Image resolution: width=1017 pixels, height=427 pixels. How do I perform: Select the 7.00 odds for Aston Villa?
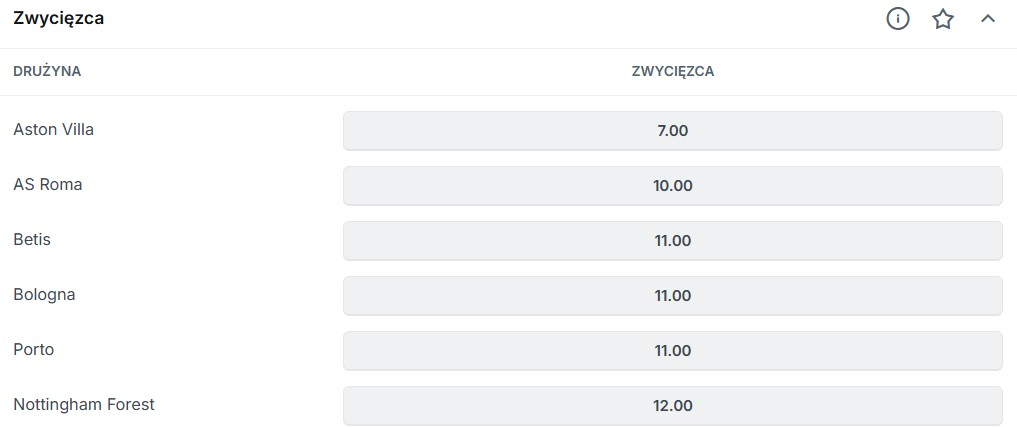coord(672,130)
